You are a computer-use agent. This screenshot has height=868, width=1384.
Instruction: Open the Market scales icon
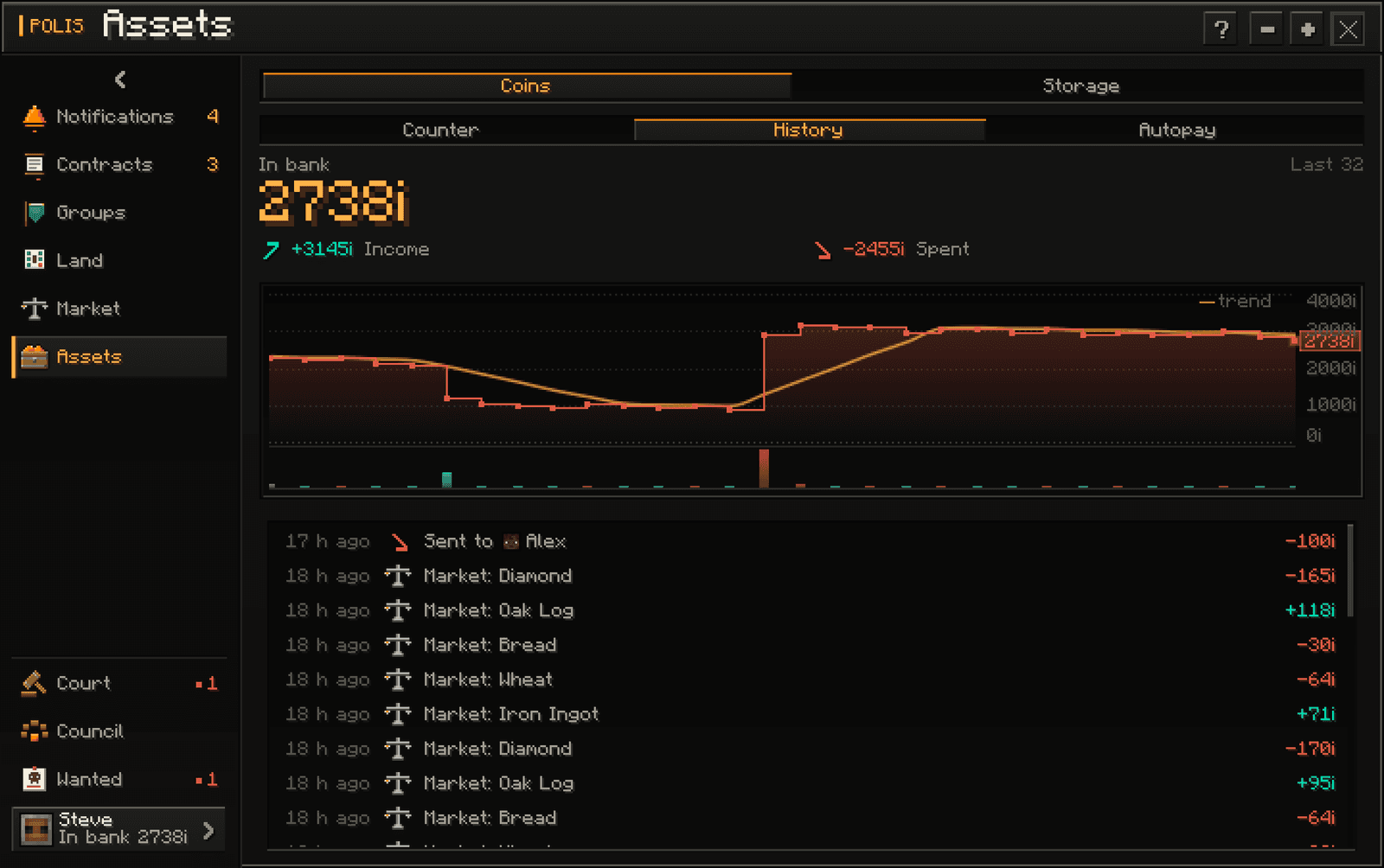(x=34, y=309)
